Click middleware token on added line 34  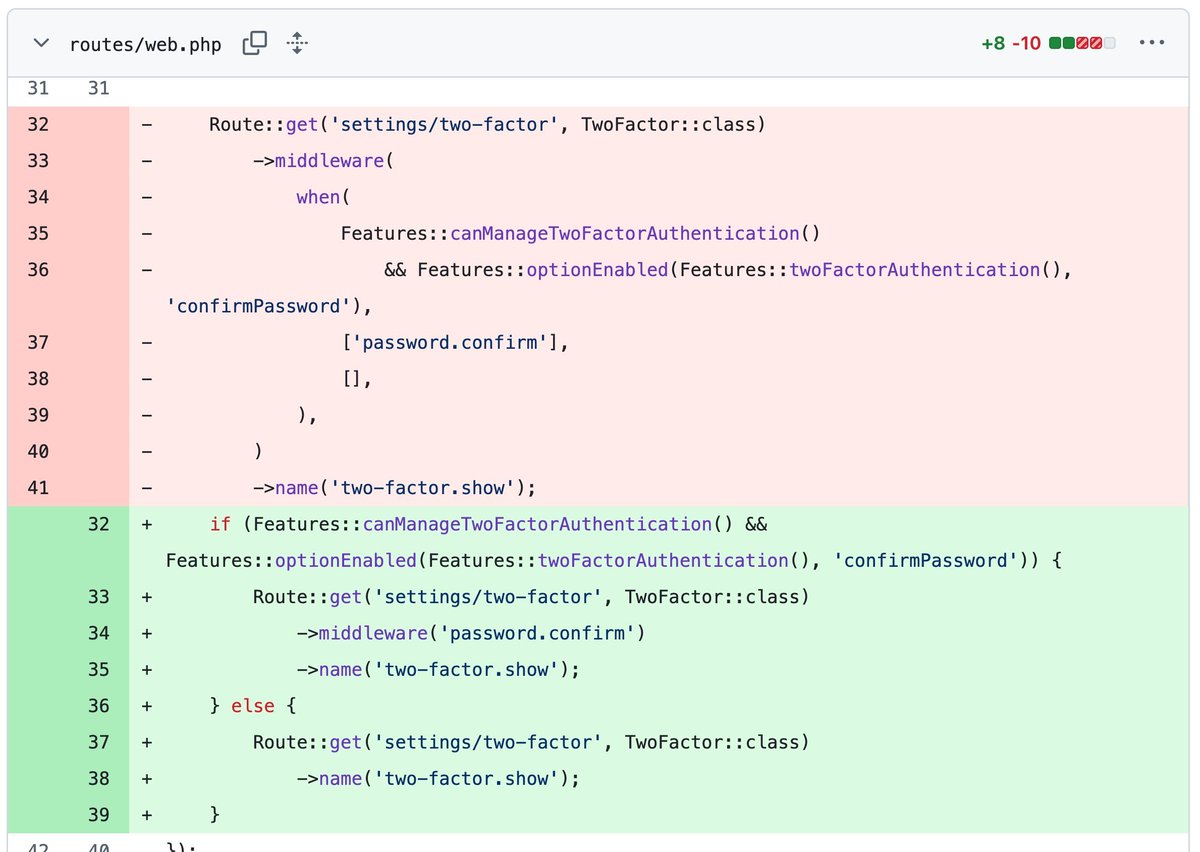[x=373, y=633]
